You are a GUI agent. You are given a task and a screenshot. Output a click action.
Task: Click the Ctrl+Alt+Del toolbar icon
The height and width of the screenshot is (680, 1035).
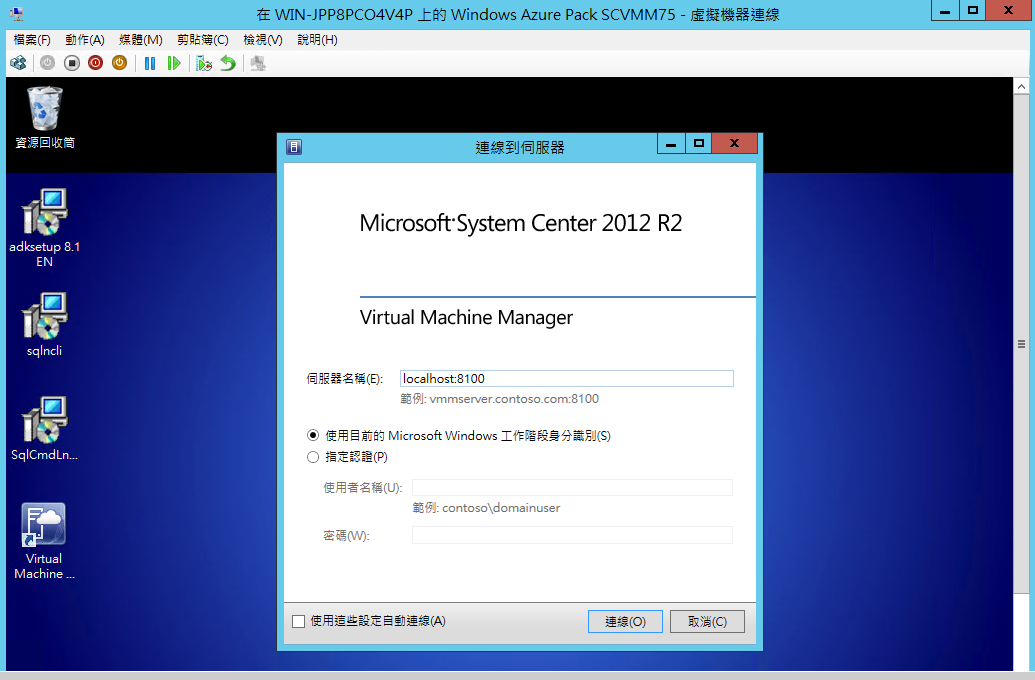(18, 63)
